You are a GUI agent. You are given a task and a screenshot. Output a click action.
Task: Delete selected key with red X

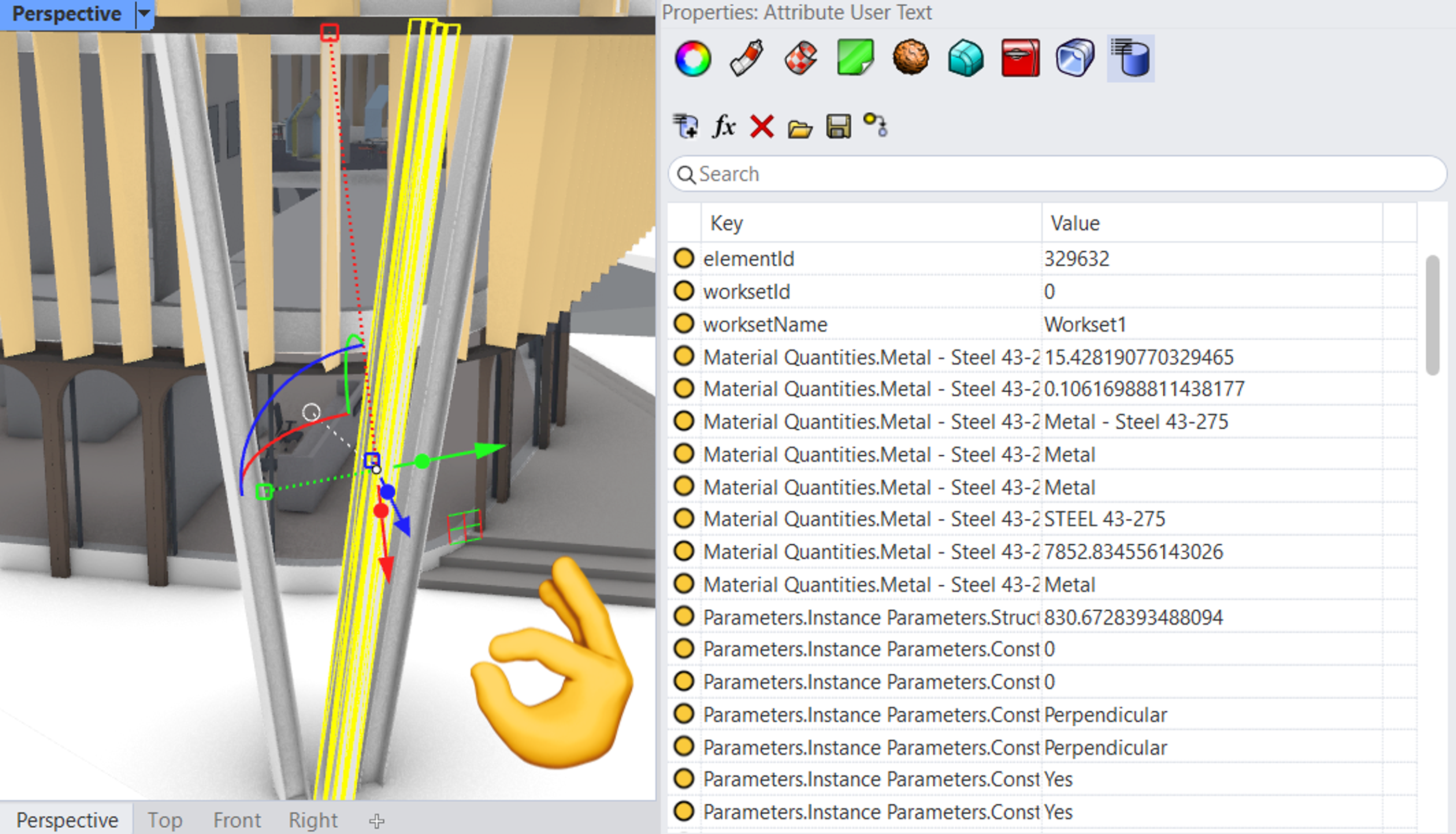coord(762,126)
